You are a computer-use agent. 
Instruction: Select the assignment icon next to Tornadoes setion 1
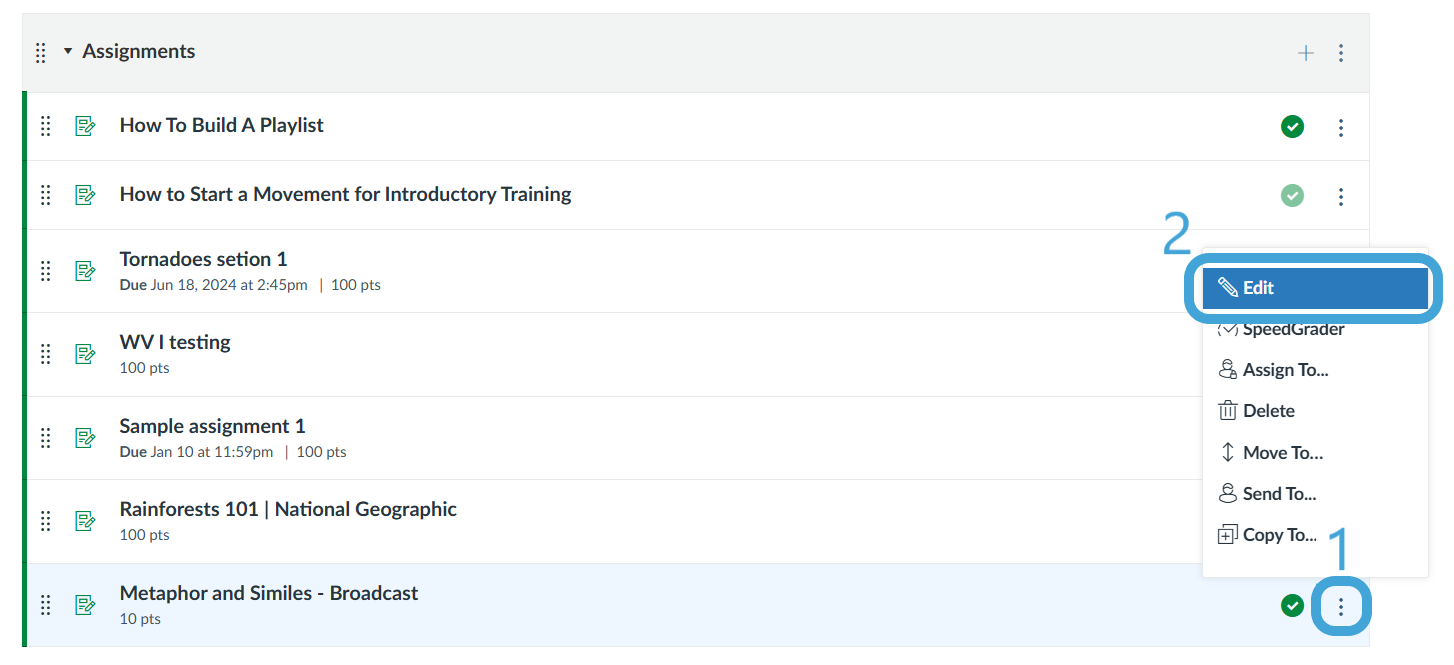tap(86, 271)
